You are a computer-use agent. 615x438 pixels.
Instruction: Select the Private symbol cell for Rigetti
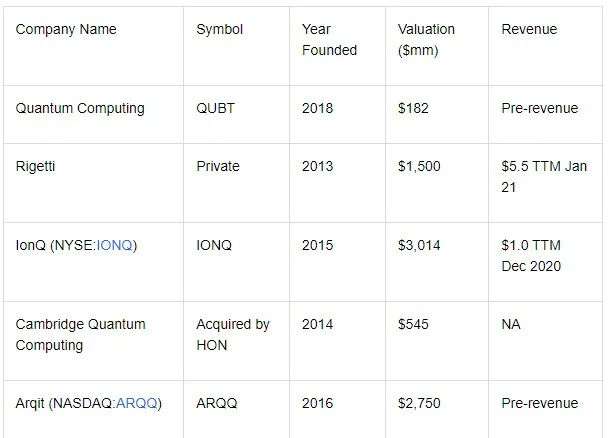pos(220,166)
